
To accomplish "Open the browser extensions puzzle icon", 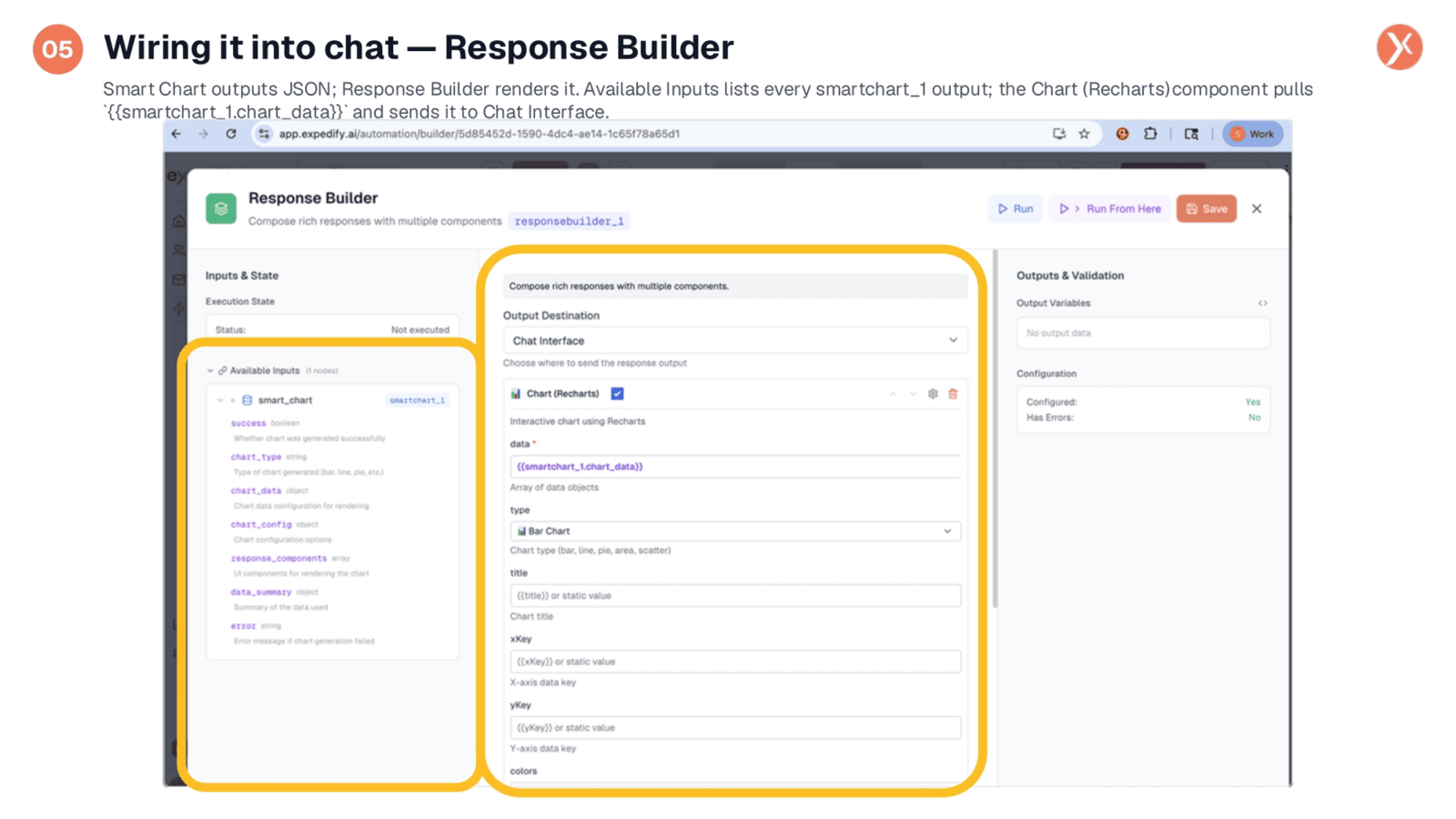I will pos(1150,134).
